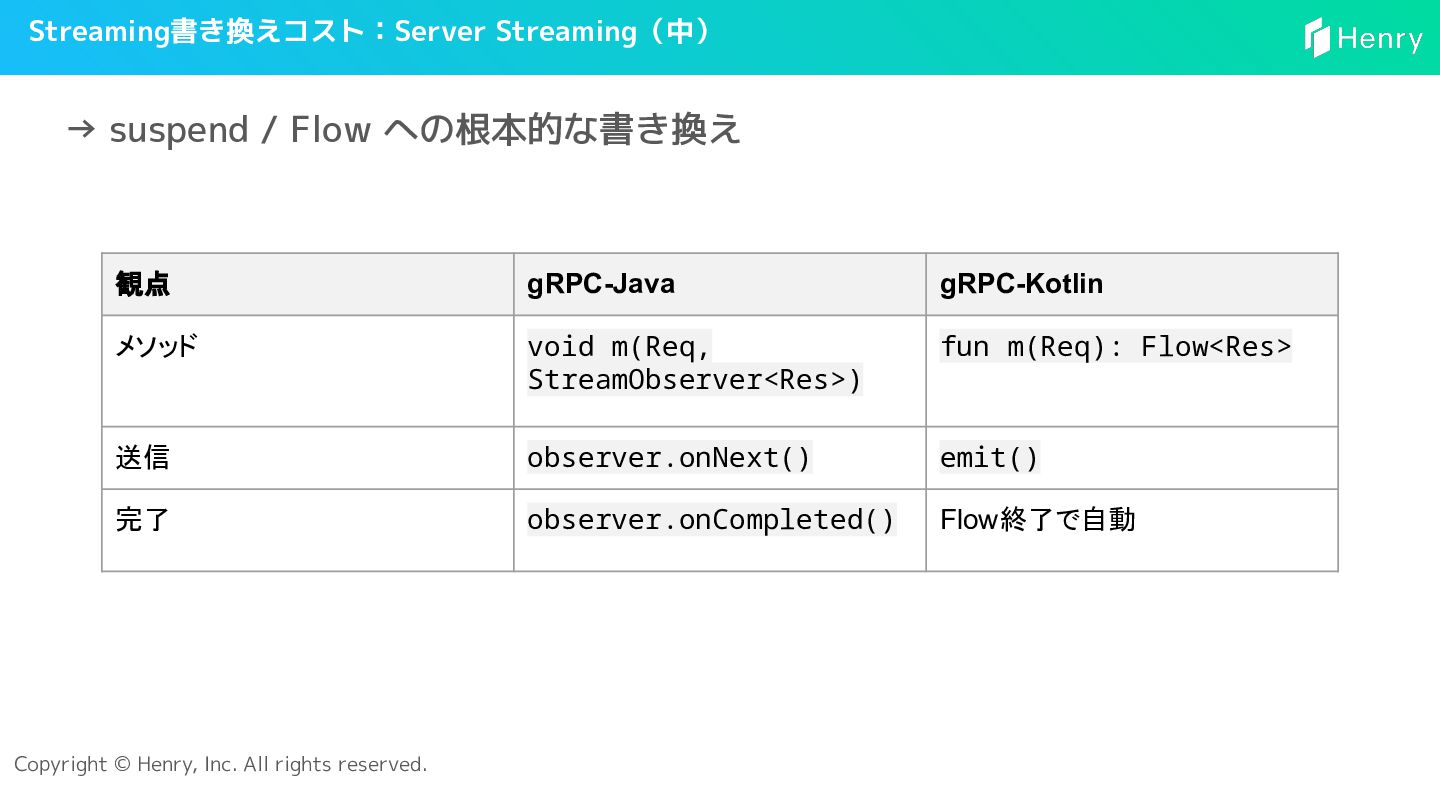Click the observer.onNext() code cell
The height and width of the screenshot is (810, 1440).
(x=669, y=458)
